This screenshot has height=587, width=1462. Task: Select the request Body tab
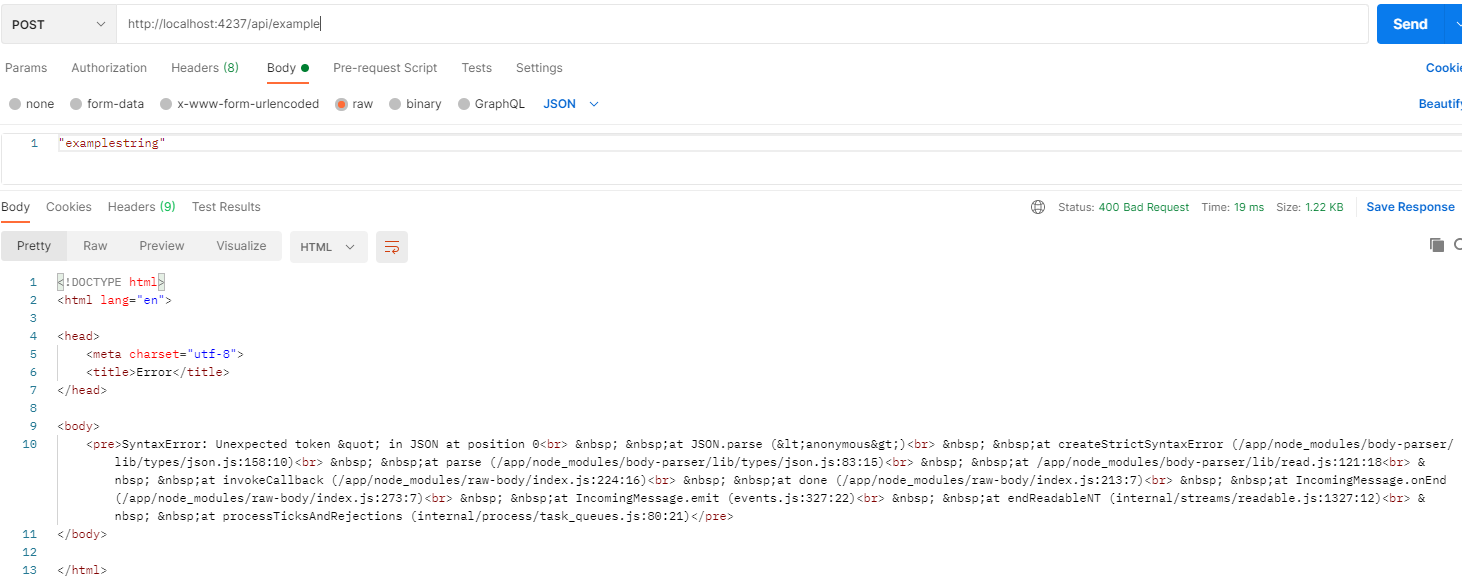tap(287, 68)
